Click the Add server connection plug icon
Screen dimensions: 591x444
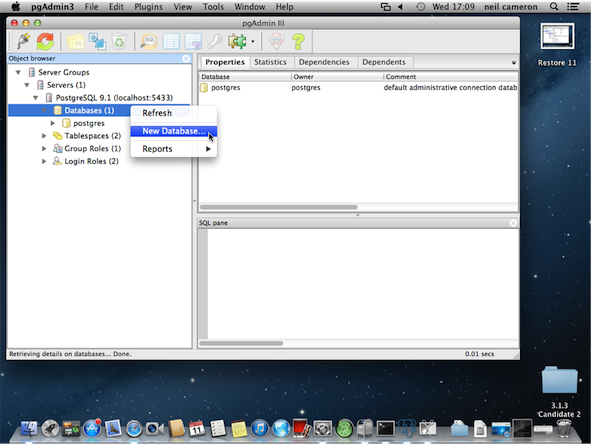[x=23, y=41]
